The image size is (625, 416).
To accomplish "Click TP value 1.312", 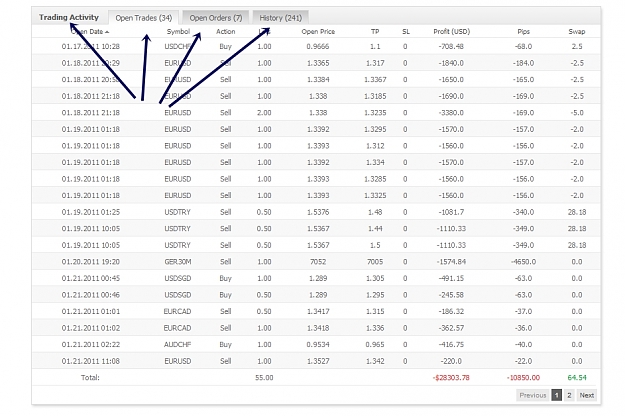I will pyautogui.click(x=375, y=146).
